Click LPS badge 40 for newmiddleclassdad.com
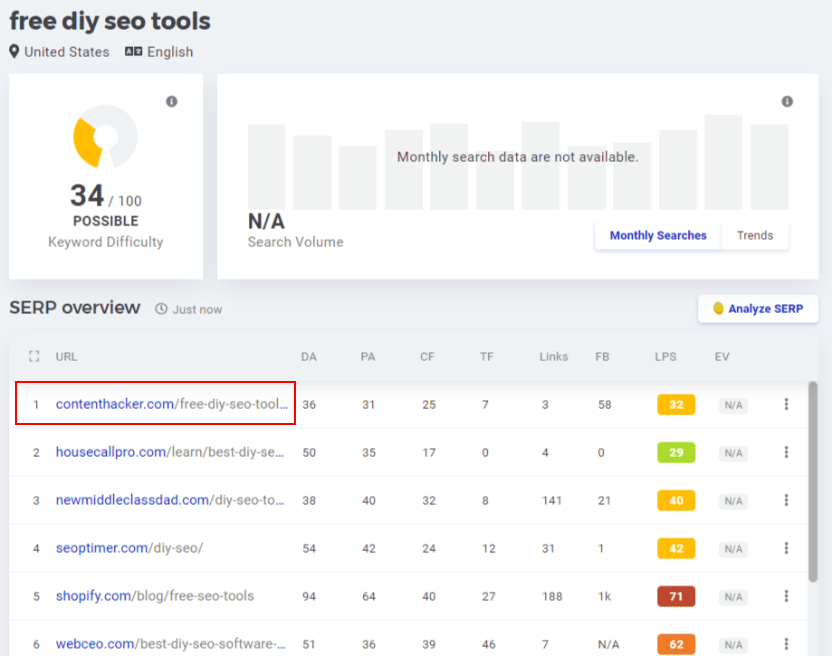 point(676,500)
